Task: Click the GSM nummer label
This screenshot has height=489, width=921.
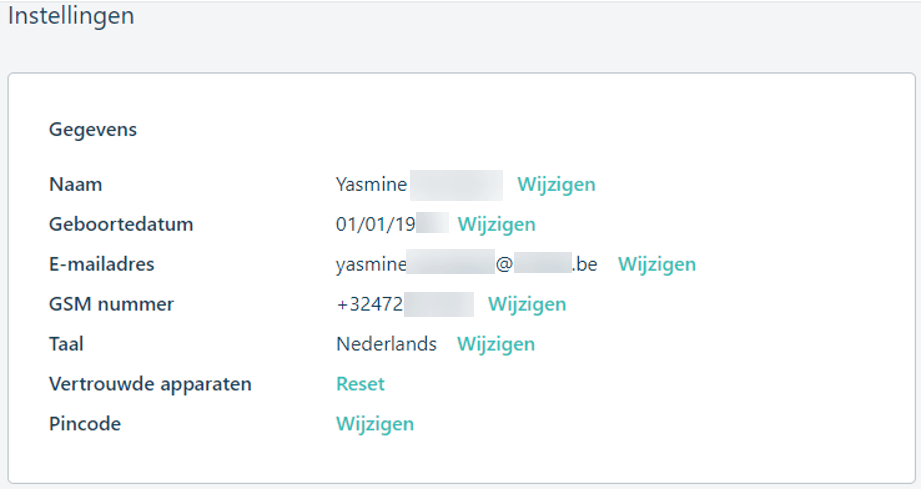Action: pos(112,304)
